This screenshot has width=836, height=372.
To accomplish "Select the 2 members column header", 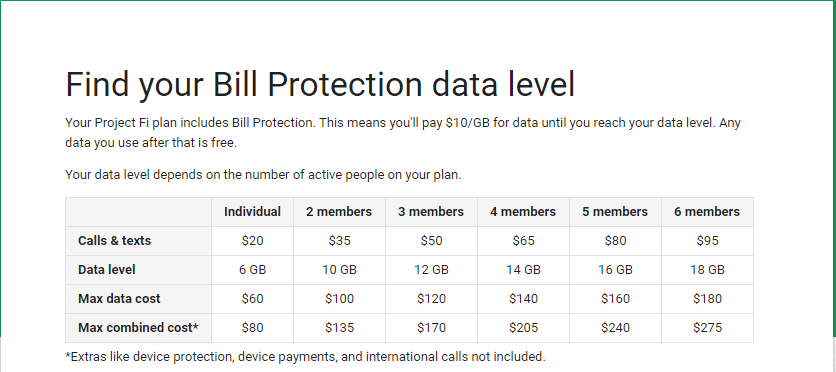I will [339, 212].
